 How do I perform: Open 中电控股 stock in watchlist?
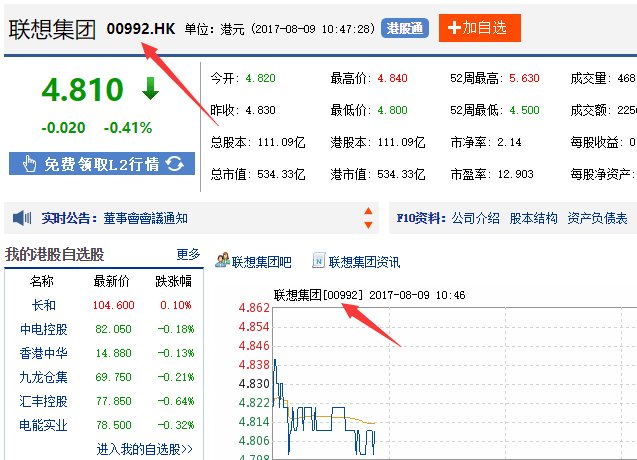click(43, 329)
